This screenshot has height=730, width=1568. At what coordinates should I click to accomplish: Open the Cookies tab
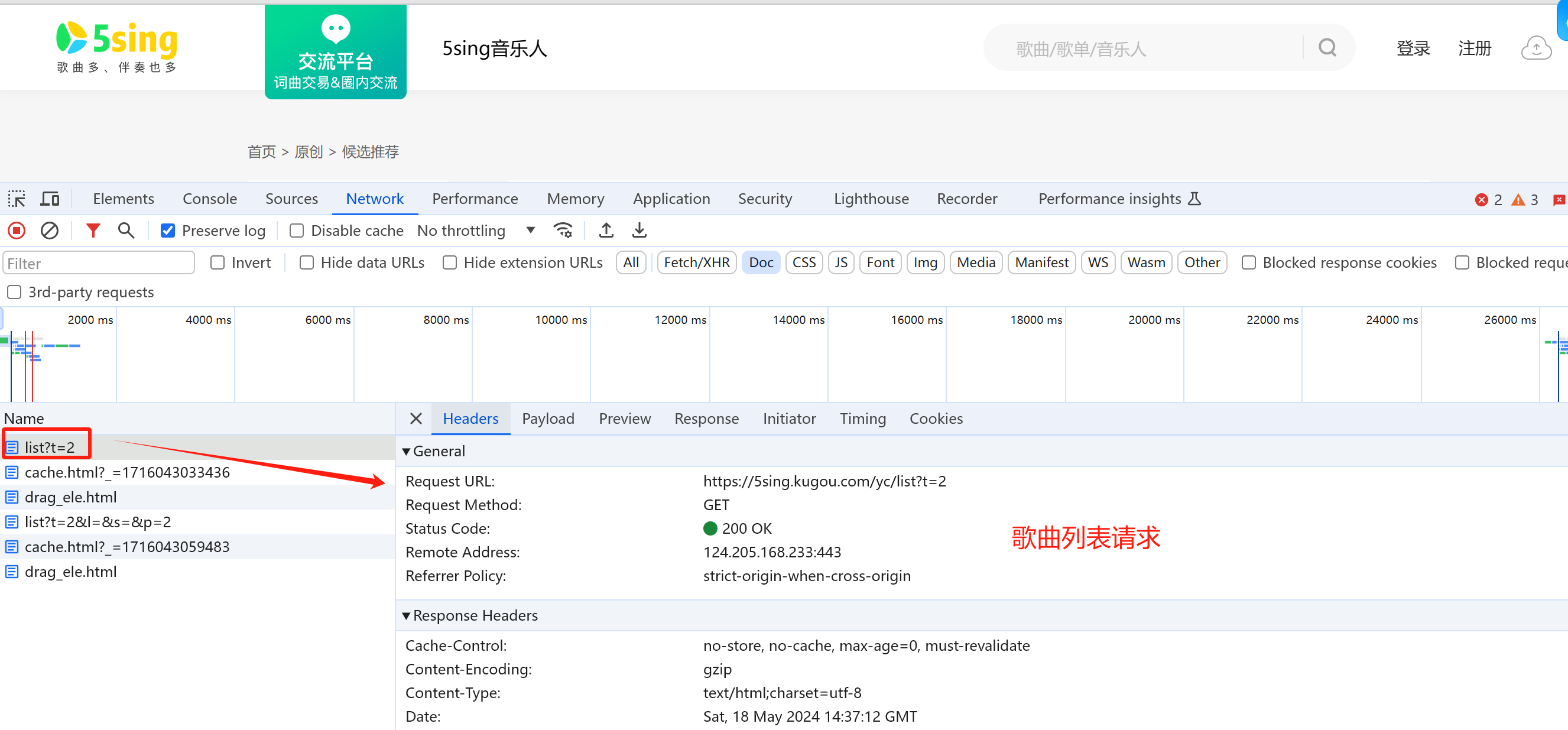936,419
